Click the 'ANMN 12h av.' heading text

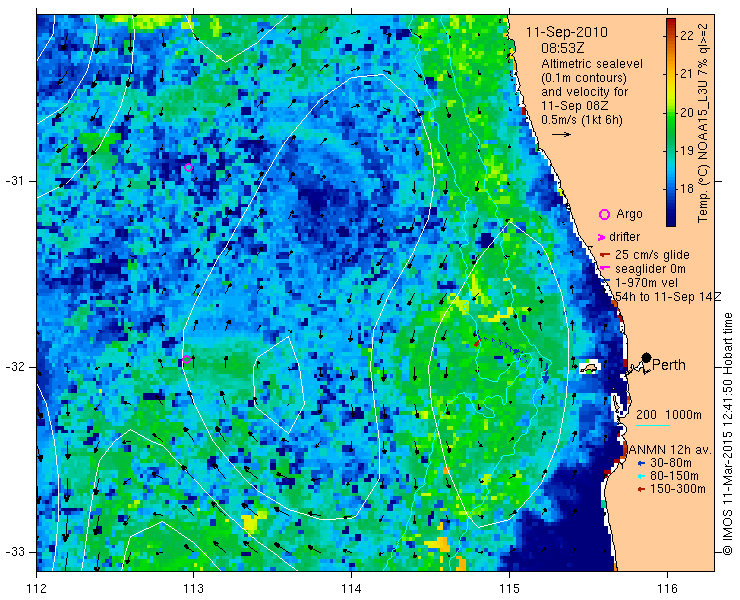pos(668,449)
